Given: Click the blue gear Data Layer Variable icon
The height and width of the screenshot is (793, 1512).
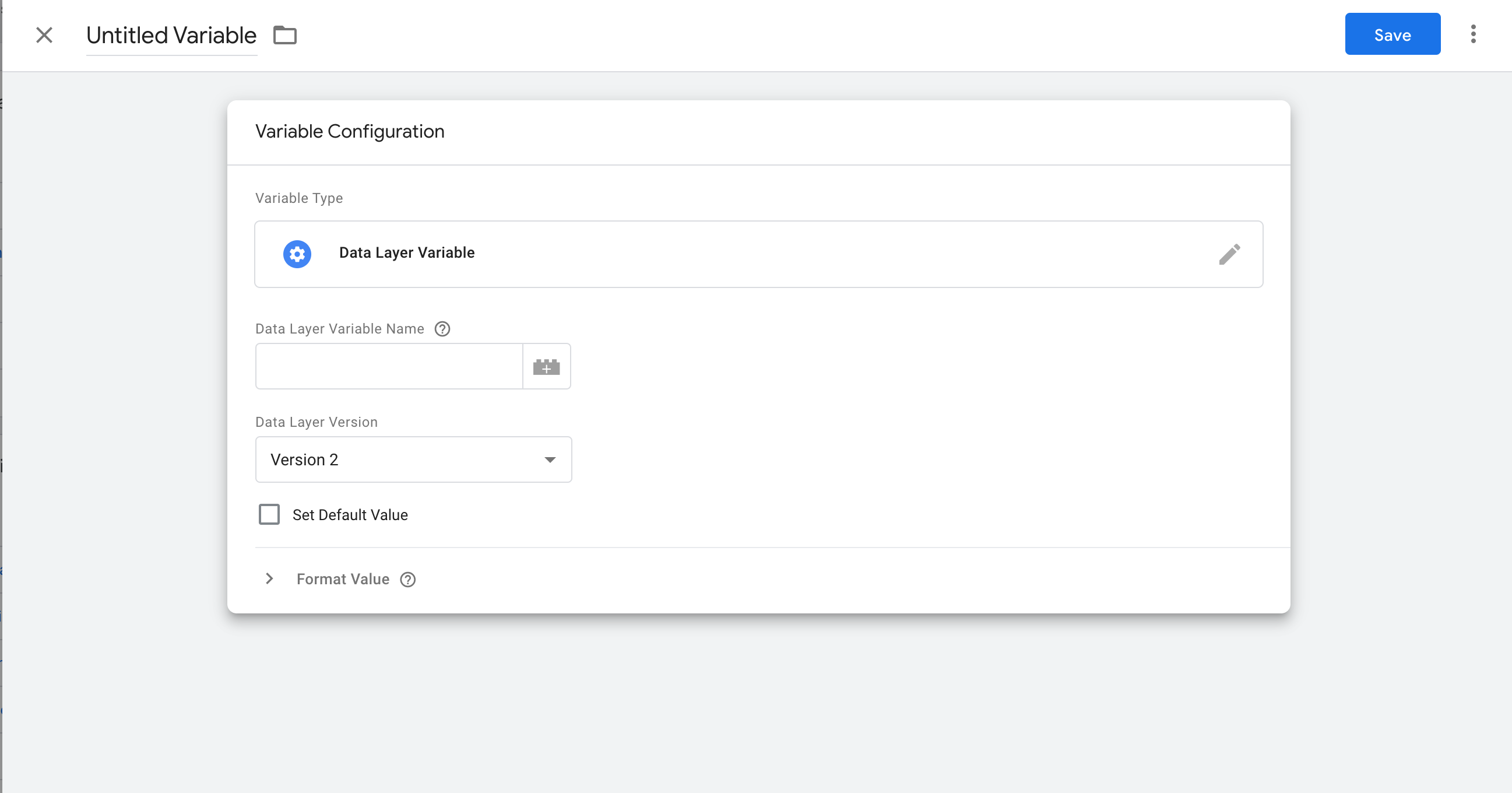Looking at the screenshot, I should pyautogui.click(x=297, y=254).
